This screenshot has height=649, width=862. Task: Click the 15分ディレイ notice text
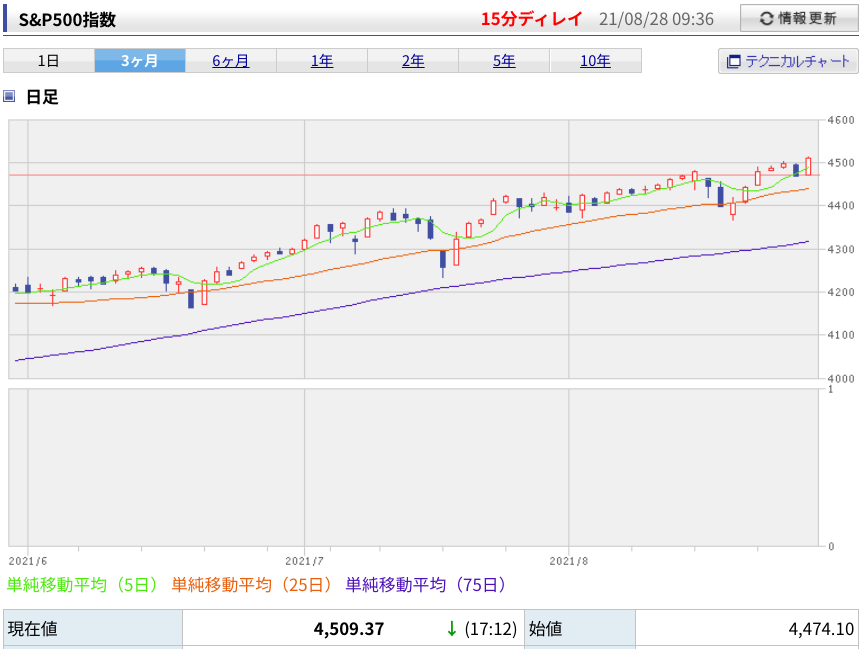coord(531,19)
